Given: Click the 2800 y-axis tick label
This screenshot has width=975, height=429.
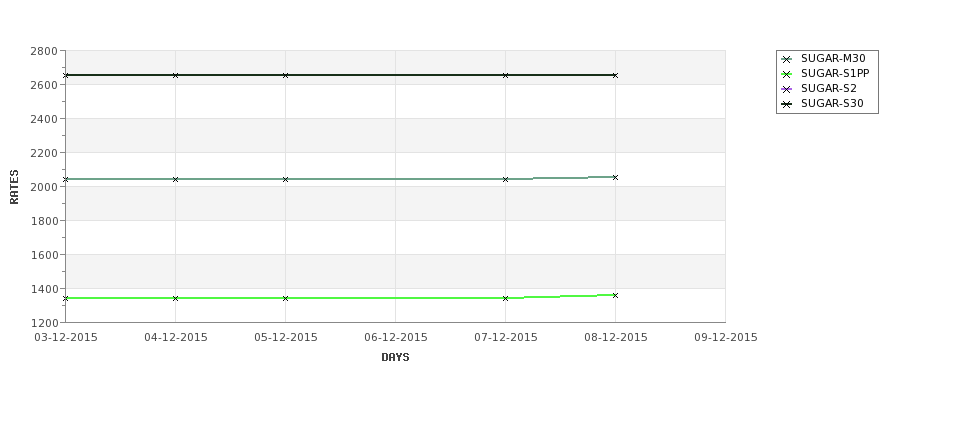Looking at the screenshot, I should (44, 51).
